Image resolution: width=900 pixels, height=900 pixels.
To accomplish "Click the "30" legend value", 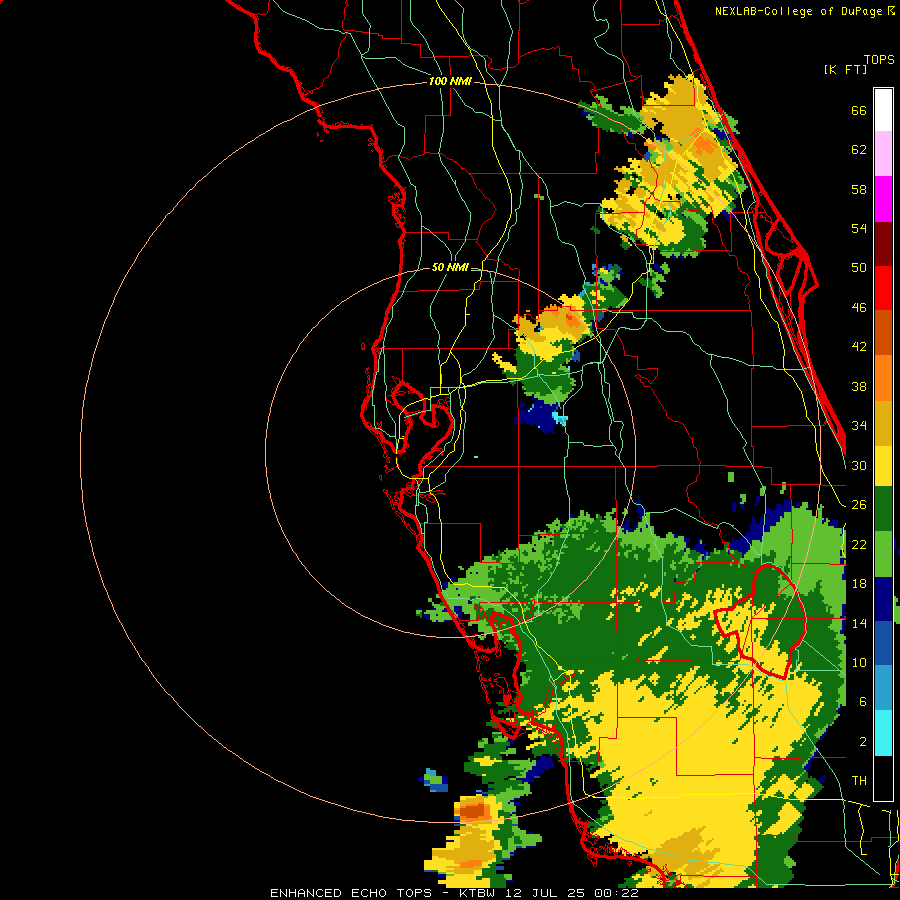I will (859, 465).
